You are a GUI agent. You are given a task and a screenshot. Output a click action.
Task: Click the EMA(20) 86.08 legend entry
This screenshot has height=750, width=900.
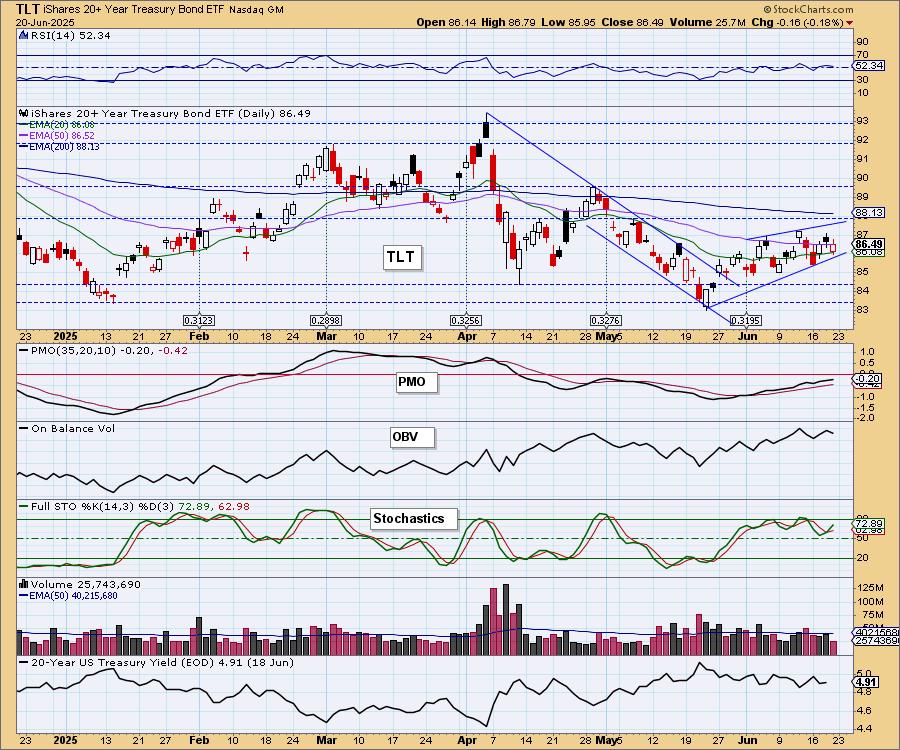pyautogui.click(x=57, y=125)
